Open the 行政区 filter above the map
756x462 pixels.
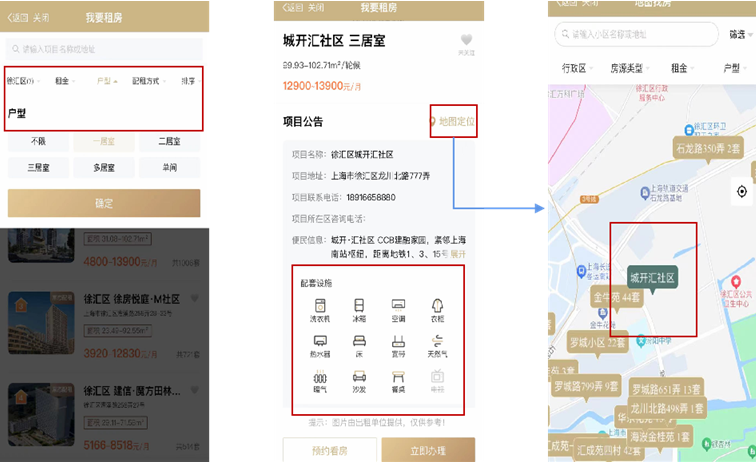[x=575, y=69]
